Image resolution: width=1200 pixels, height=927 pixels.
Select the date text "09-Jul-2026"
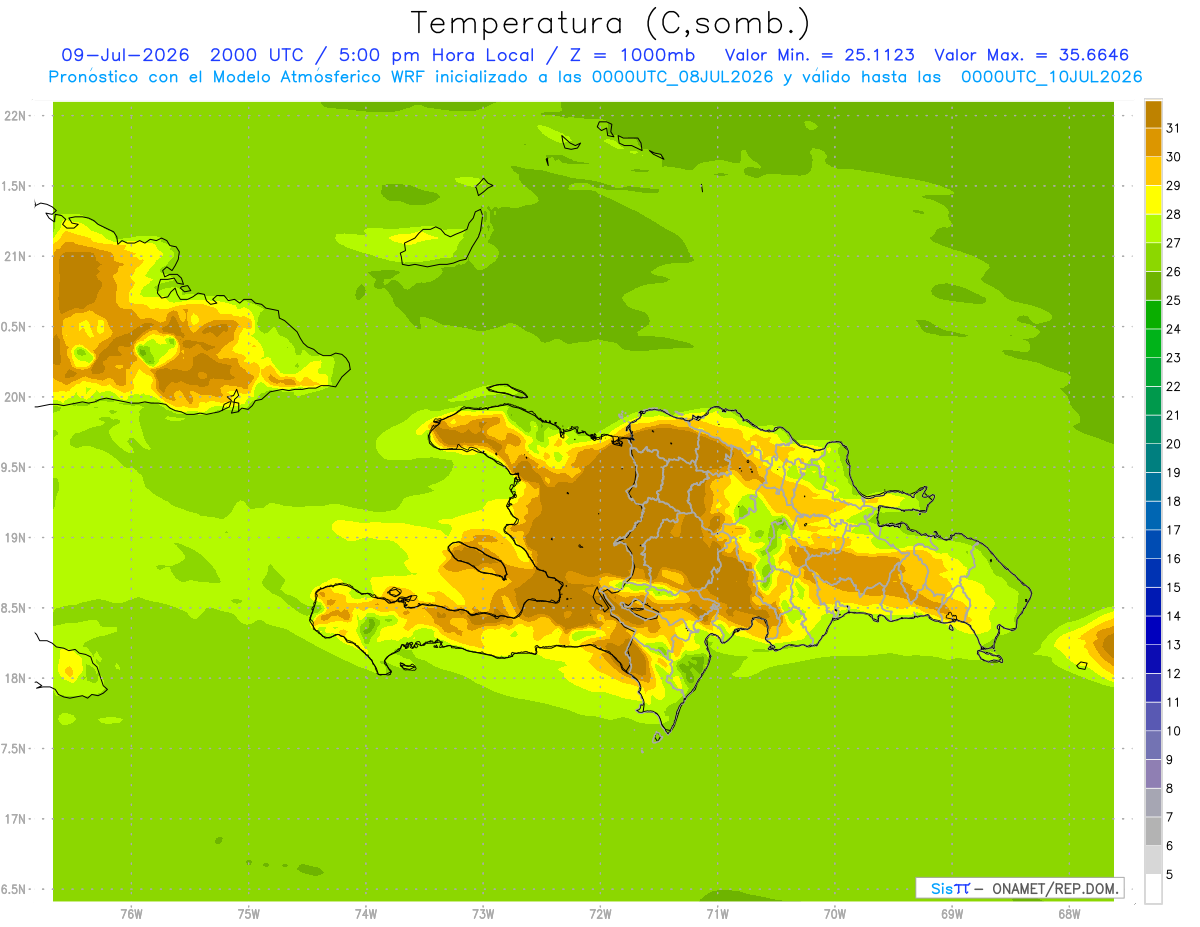[127, 55]
